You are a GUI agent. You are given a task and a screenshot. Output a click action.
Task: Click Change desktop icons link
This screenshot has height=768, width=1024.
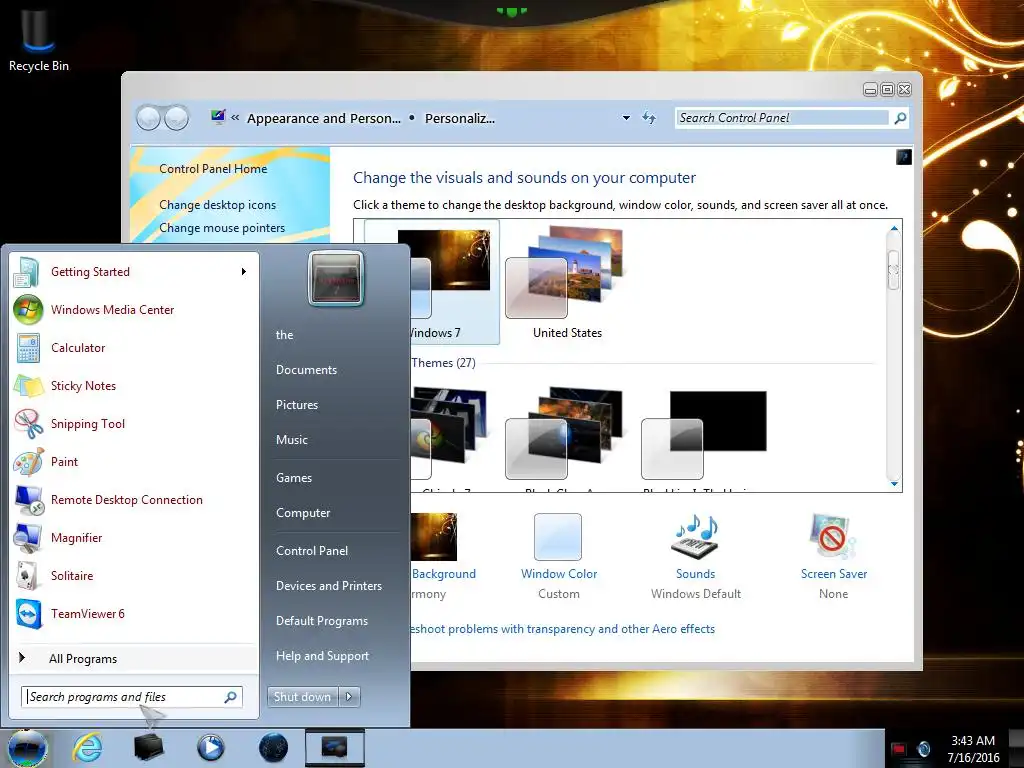point(217,205)
